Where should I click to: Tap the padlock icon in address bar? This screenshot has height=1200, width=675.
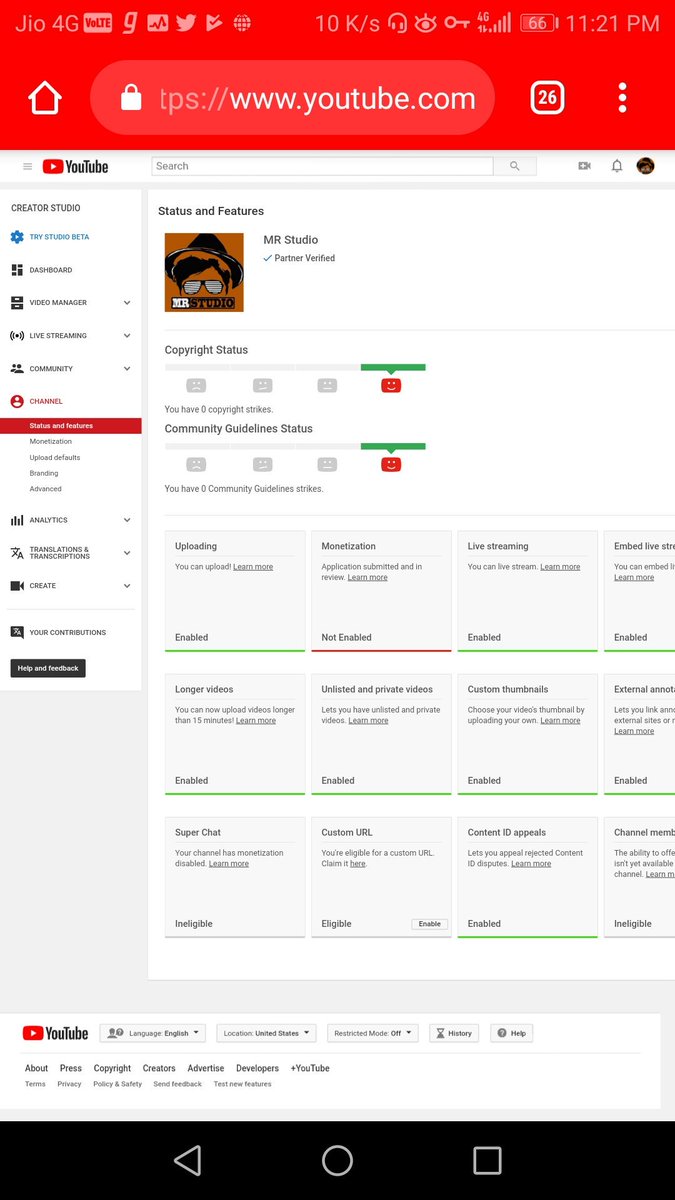click(x=131, y=98)
